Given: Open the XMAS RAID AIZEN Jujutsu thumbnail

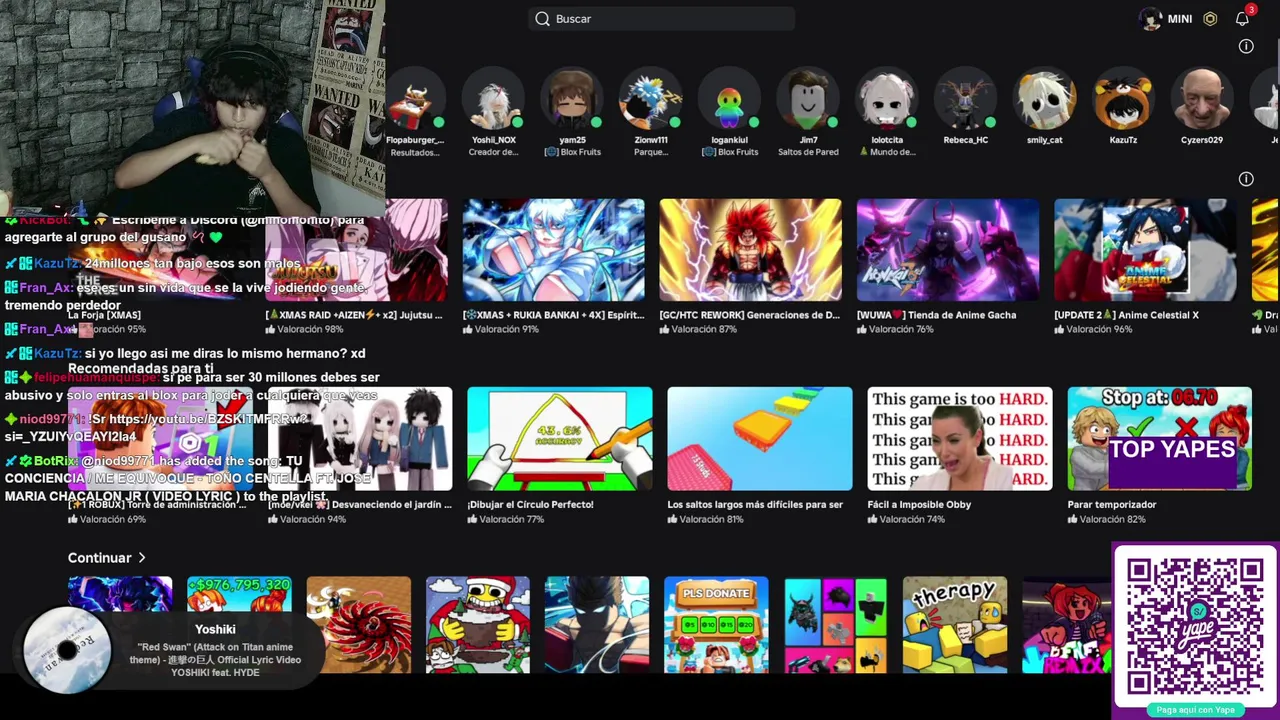Looking at the screenshot, I should pyautogui.click(x=356, y=250).
